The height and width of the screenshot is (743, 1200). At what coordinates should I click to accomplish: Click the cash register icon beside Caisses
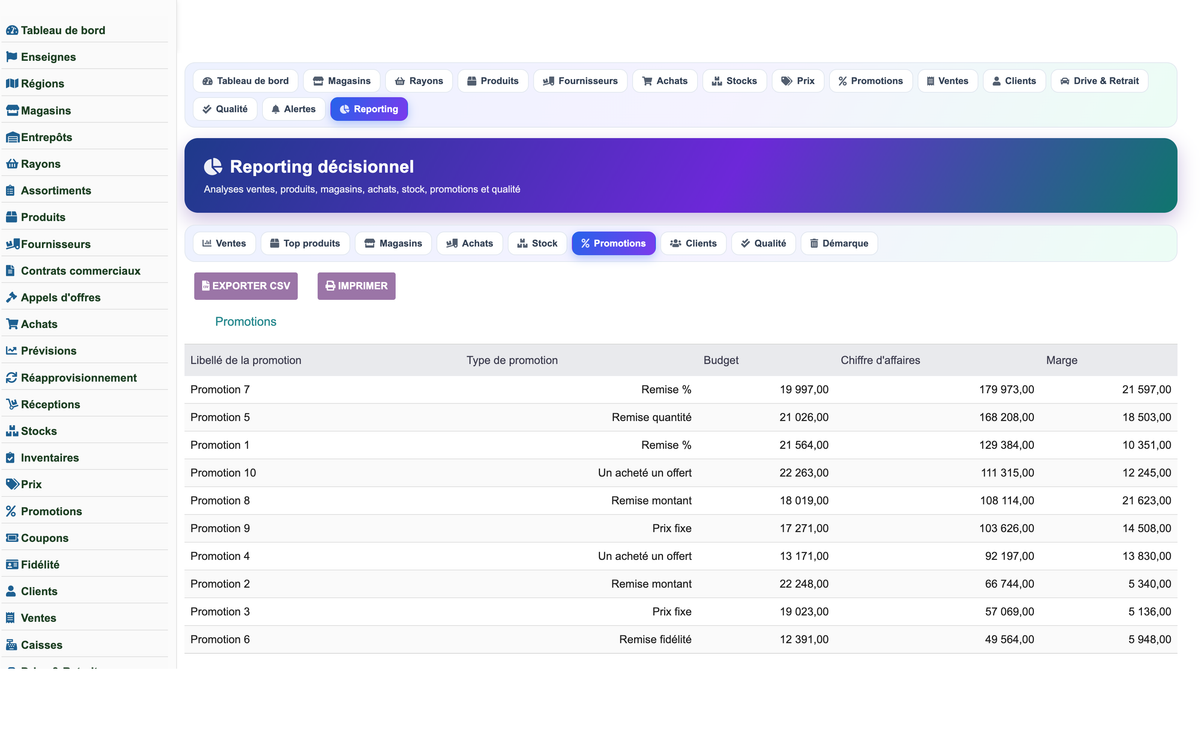pos(12,645)
